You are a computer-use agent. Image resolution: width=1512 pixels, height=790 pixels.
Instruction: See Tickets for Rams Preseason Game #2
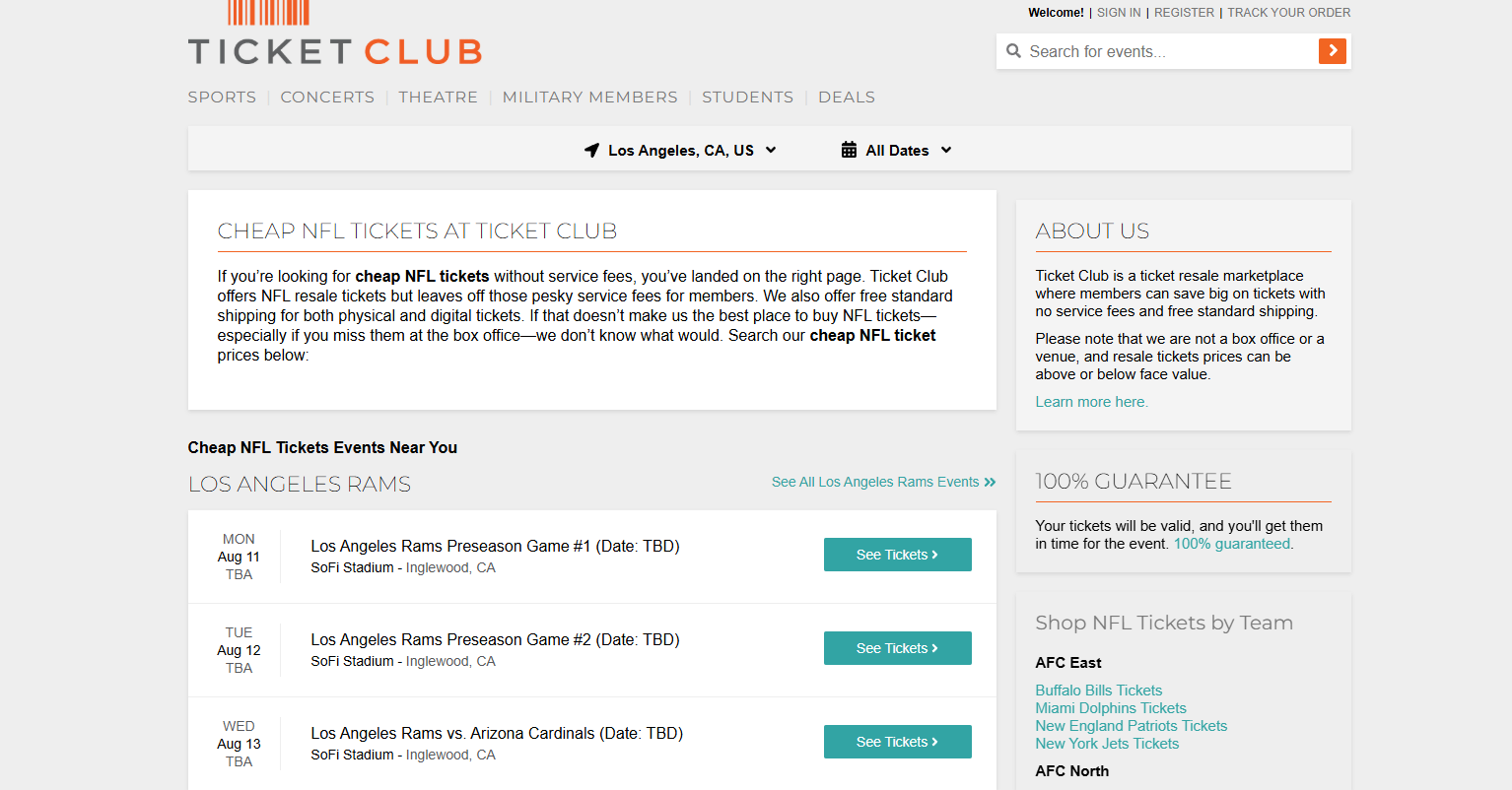coord(897,648)
